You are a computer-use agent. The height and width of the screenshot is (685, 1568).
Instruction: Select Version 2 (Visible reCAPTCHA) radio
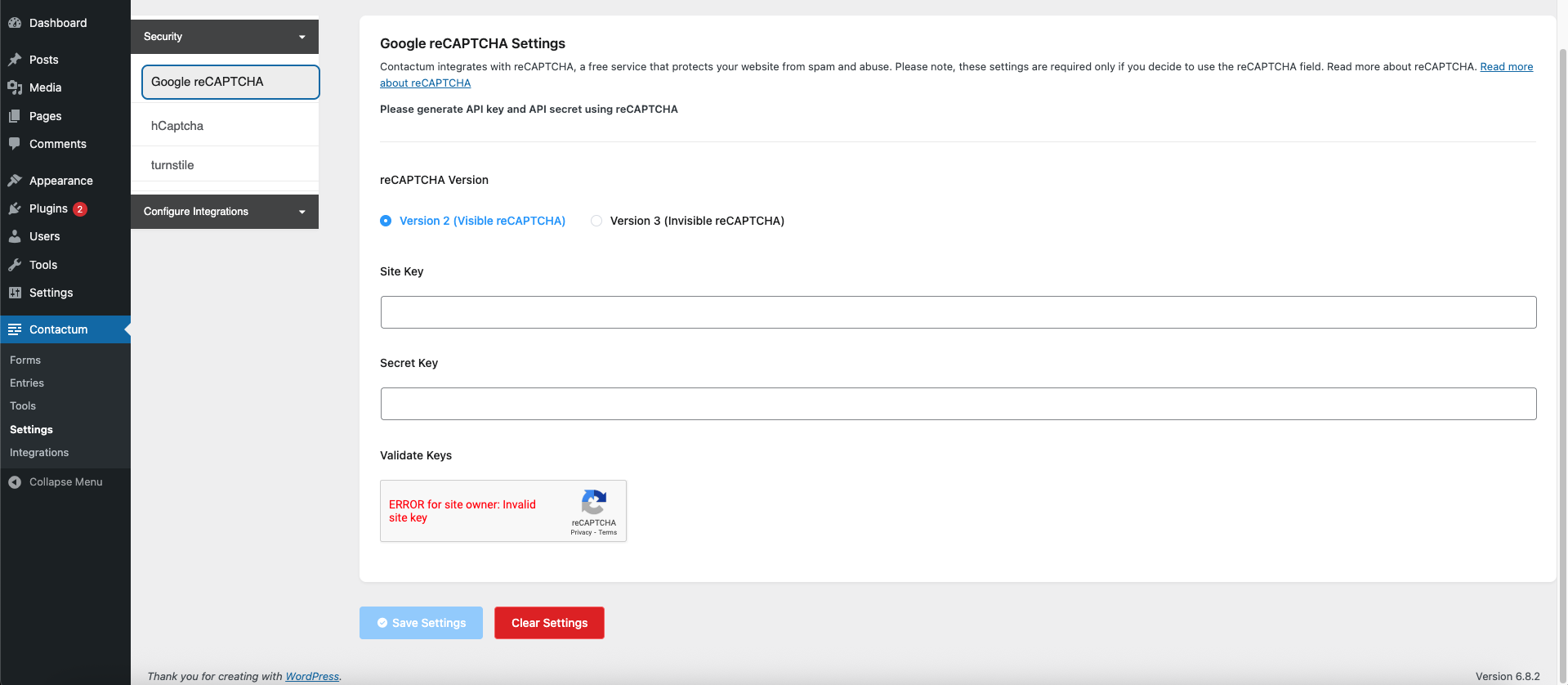(386, 221)
